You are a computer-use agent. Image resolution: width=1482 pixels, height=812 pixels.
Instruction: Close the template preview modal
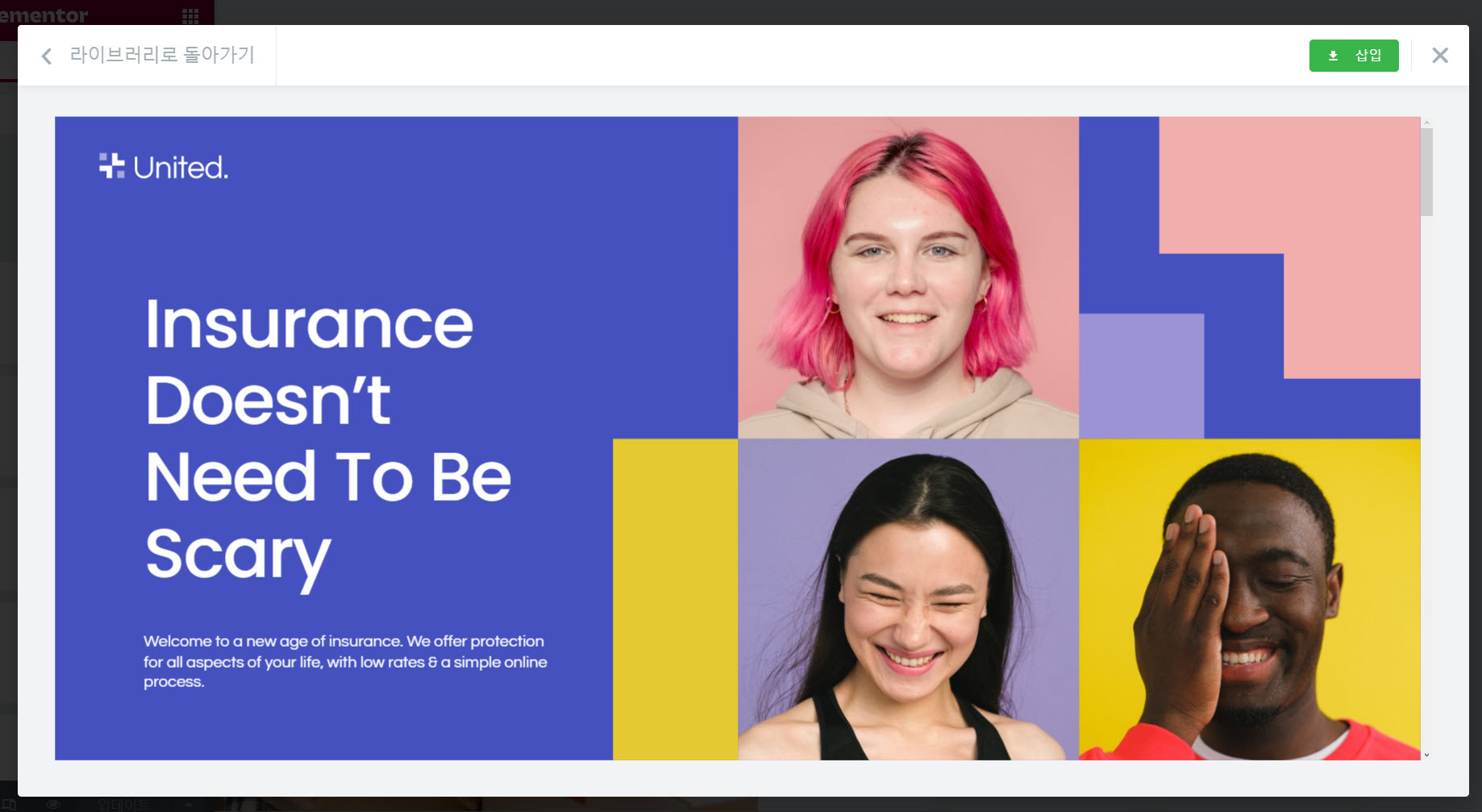tap(1440, 56)
